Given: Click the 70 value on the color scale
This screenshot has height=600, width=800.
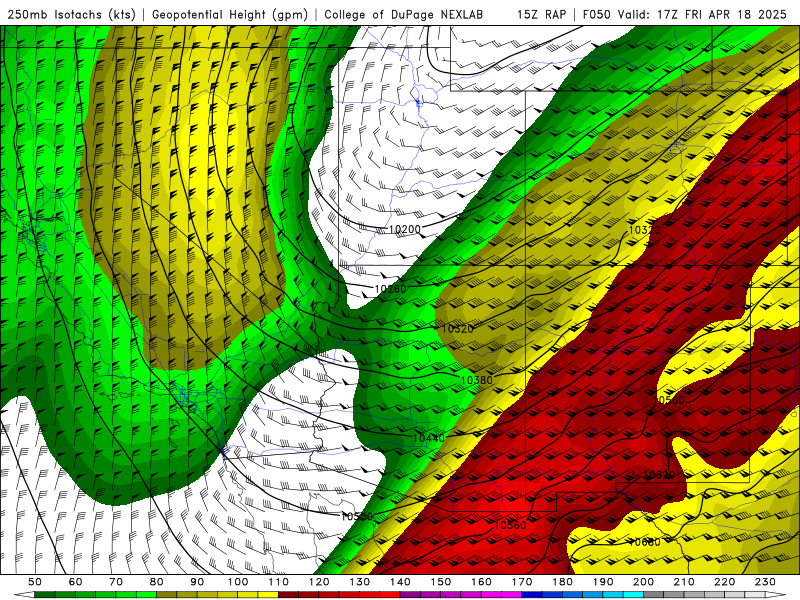Looking at the screenshot, I should (x=116, y=582).
